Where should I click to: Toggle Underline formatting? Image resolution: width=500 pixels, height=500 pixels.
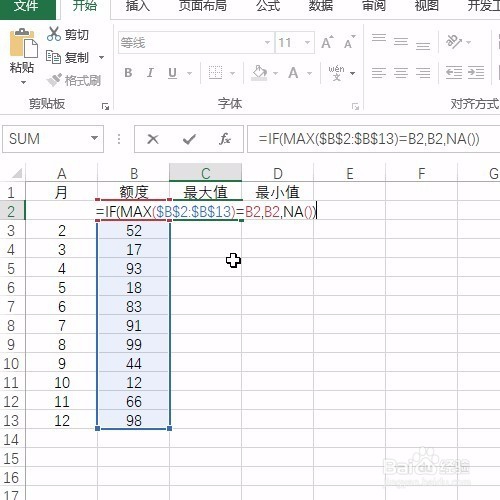(x=172, y=73)
